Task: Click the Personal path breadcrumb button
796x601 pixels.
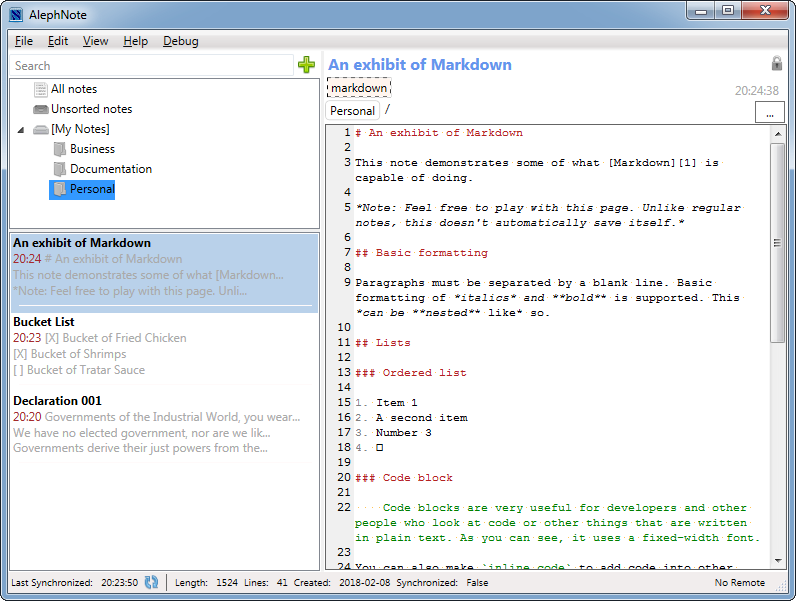Action: coord(352,111)
